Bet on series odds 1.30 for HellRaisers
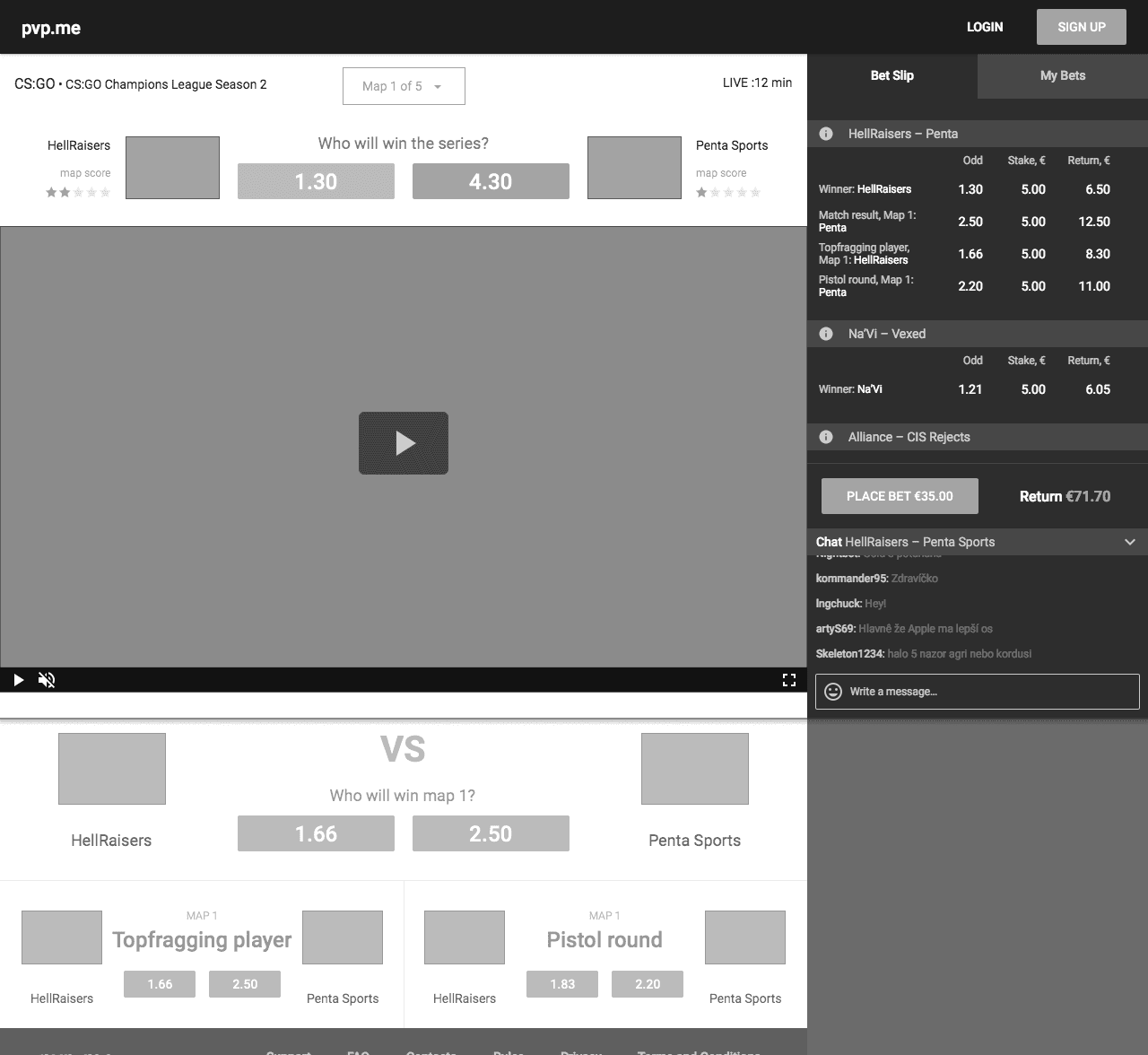 tap(316, 181)
